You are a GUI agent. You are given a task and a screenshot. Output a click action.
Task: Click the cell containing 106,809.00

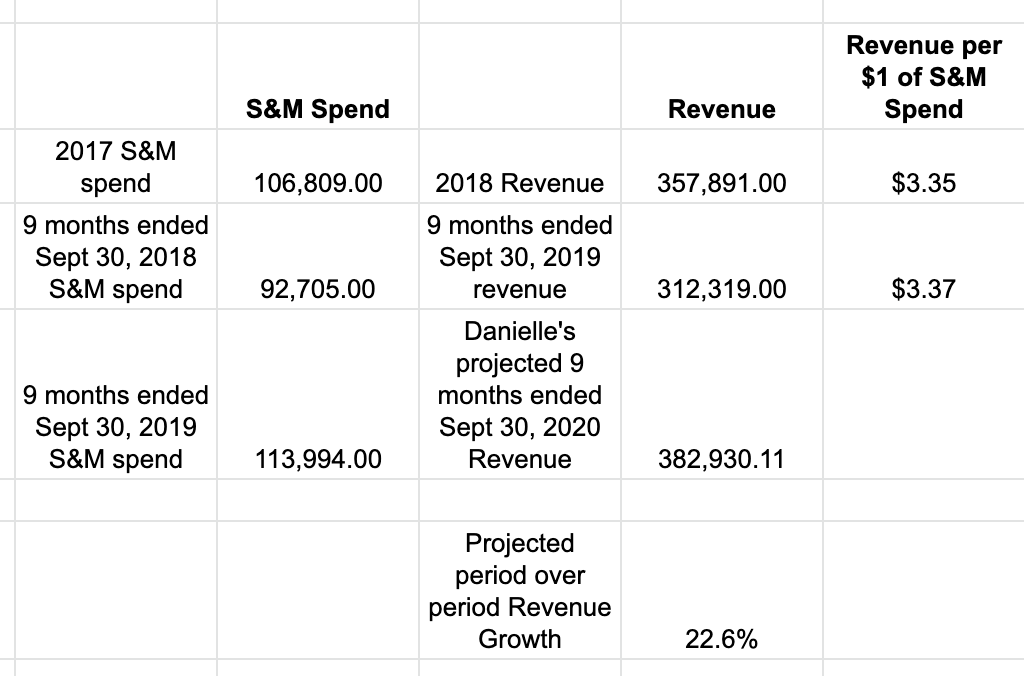click(317, 167)
